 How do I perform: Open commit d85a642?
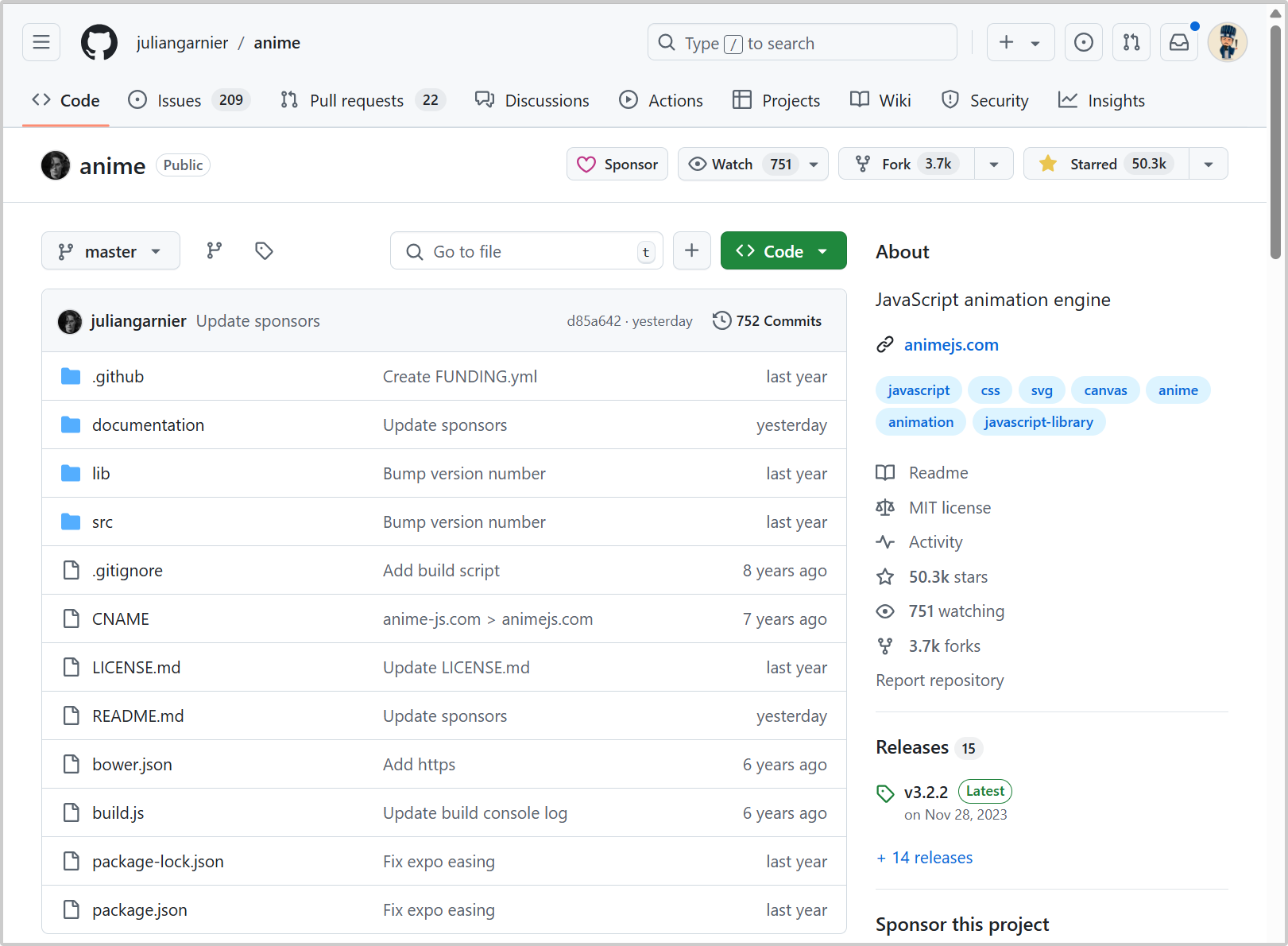[x=594, y=321]
